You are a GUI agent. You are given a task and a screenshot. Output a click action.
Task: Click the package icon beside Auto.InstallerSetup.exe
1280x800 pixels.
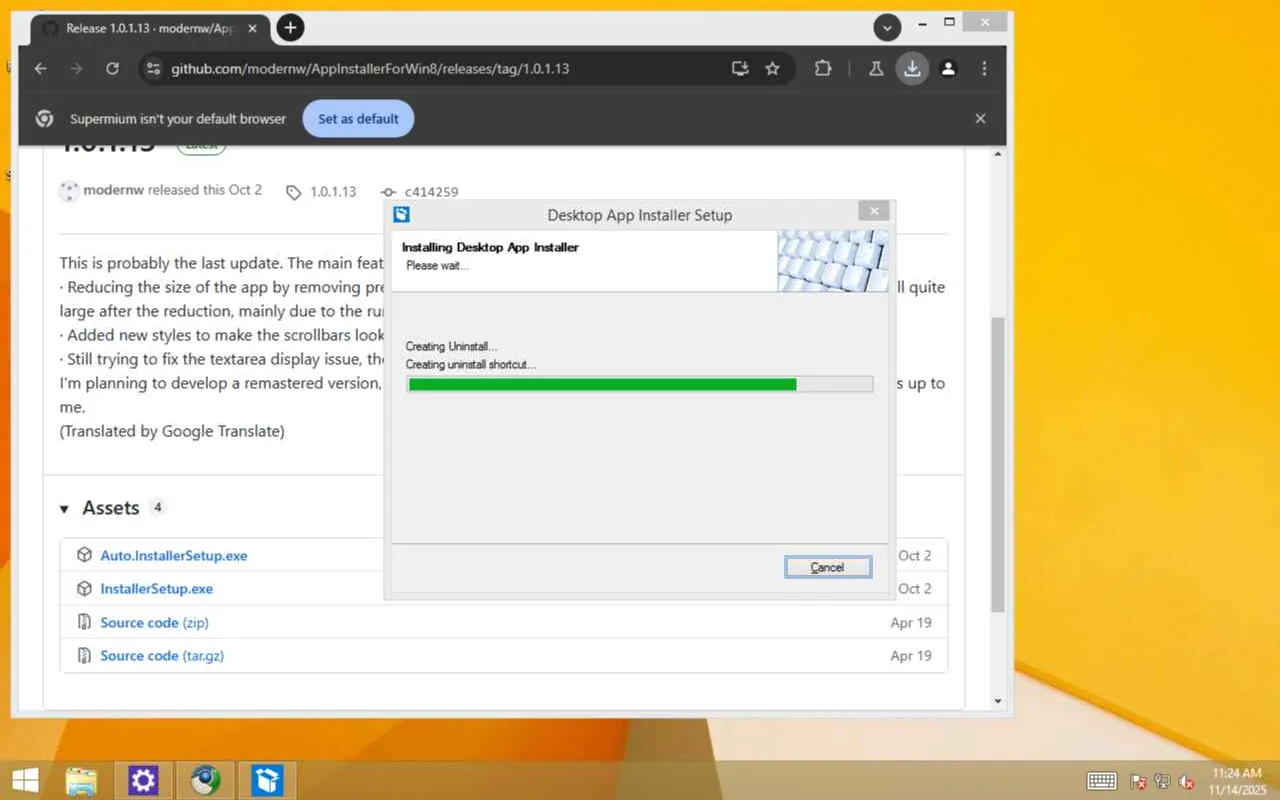pyautogui.click(x=85, y=555)
